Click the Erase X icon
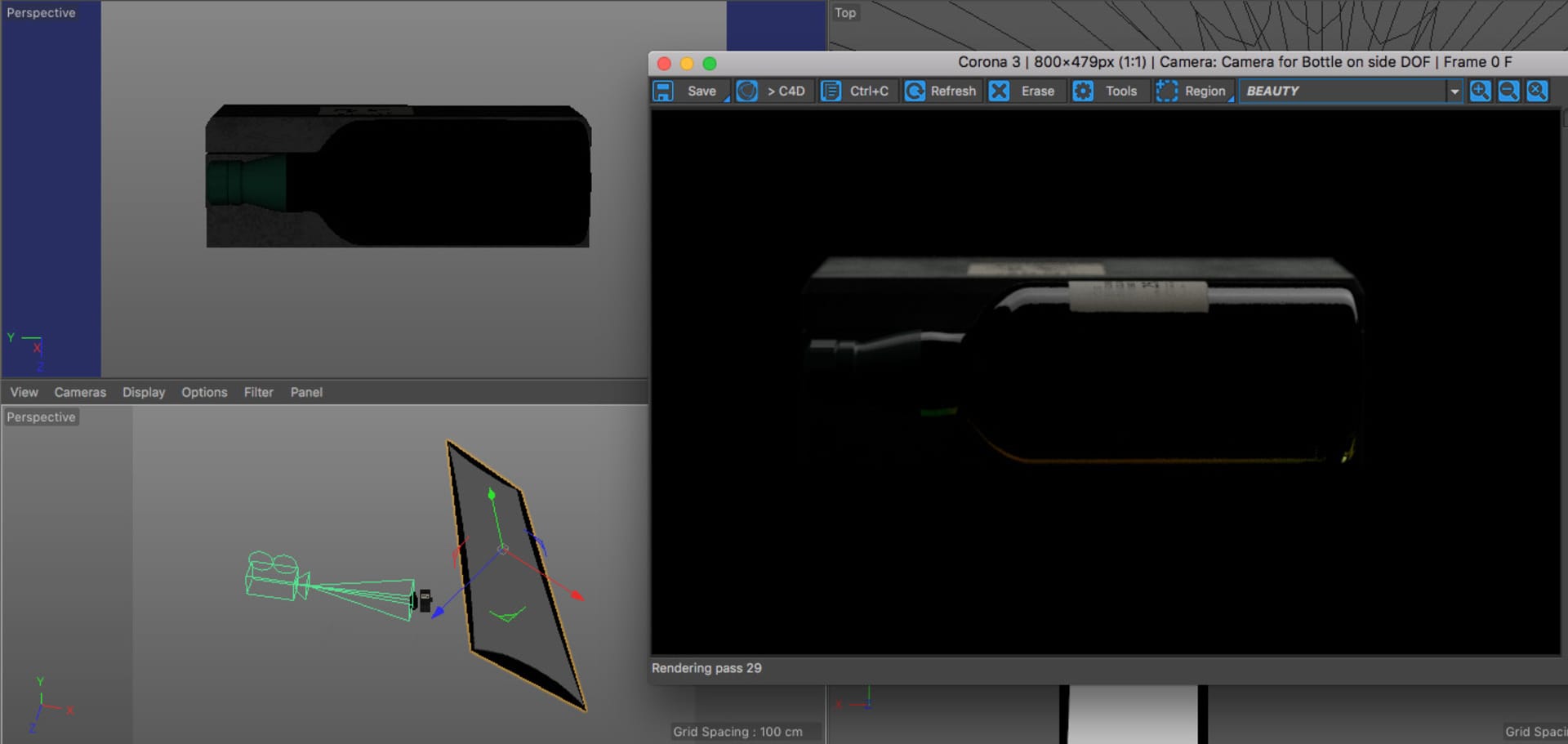This screenshot has width=1568, height=744. click(x=999, y=91)
